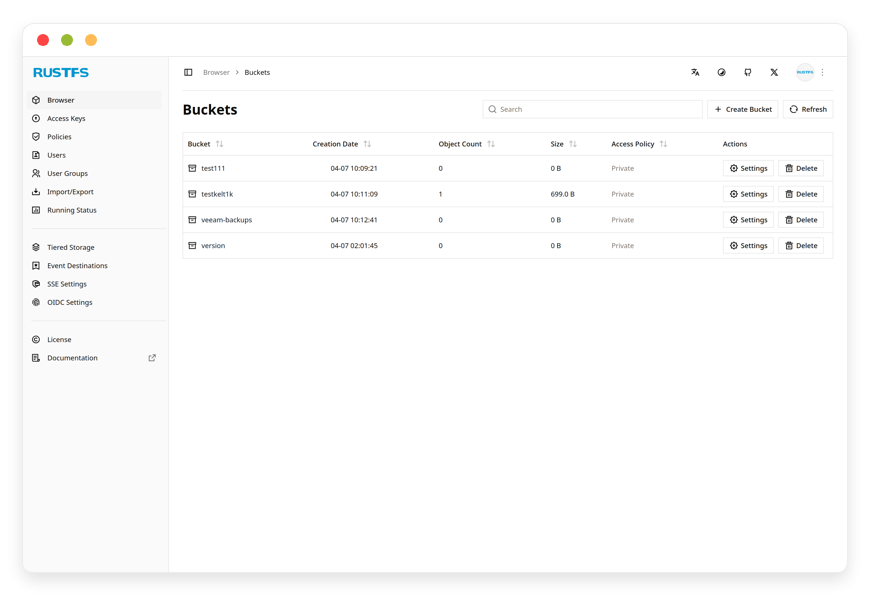
Task: Click the Documentation external link icon
Action: [152, 357]
